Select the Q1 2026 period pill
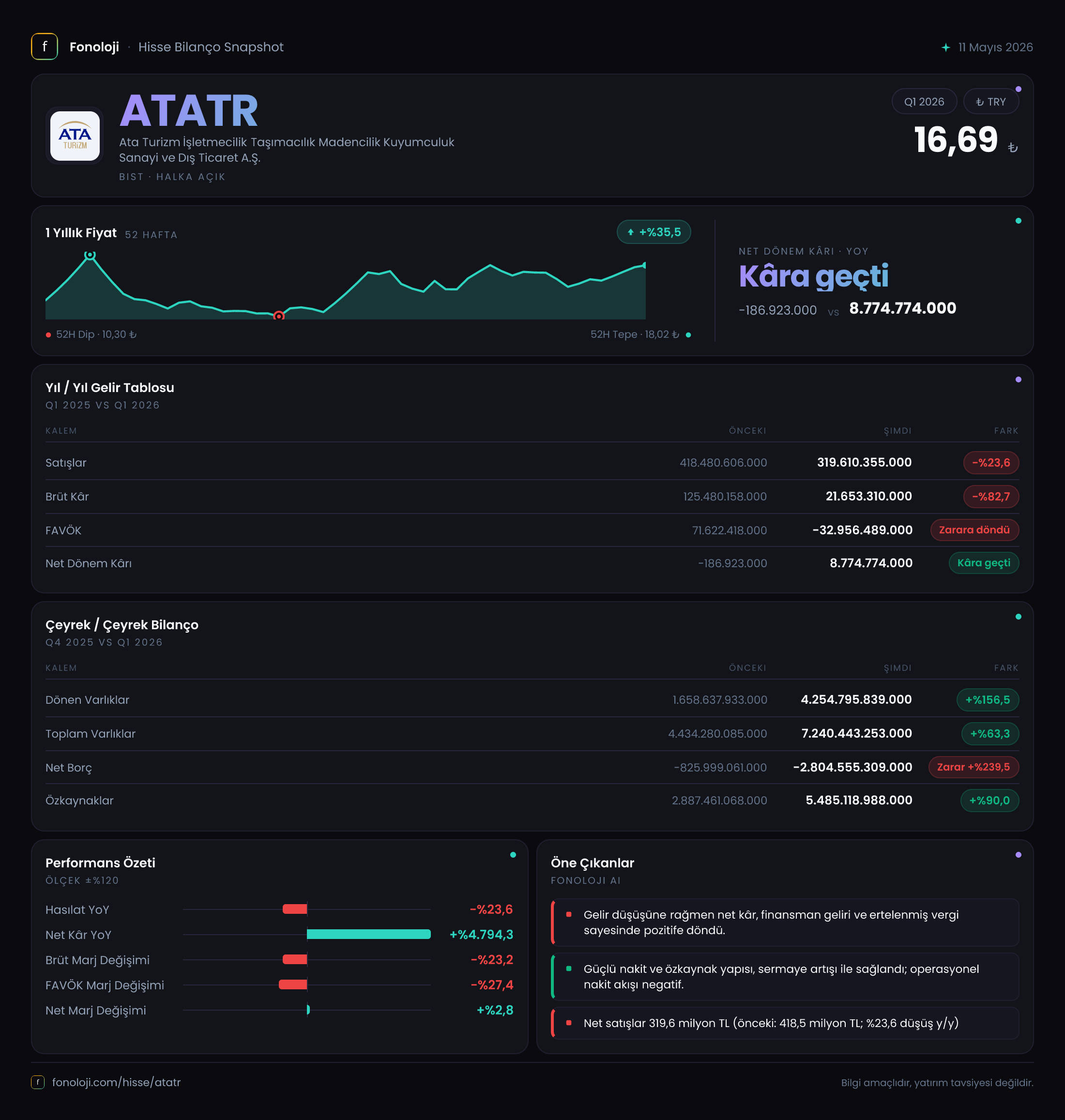The height and width of the screenshot is (1120, 1065). (924, 102)
